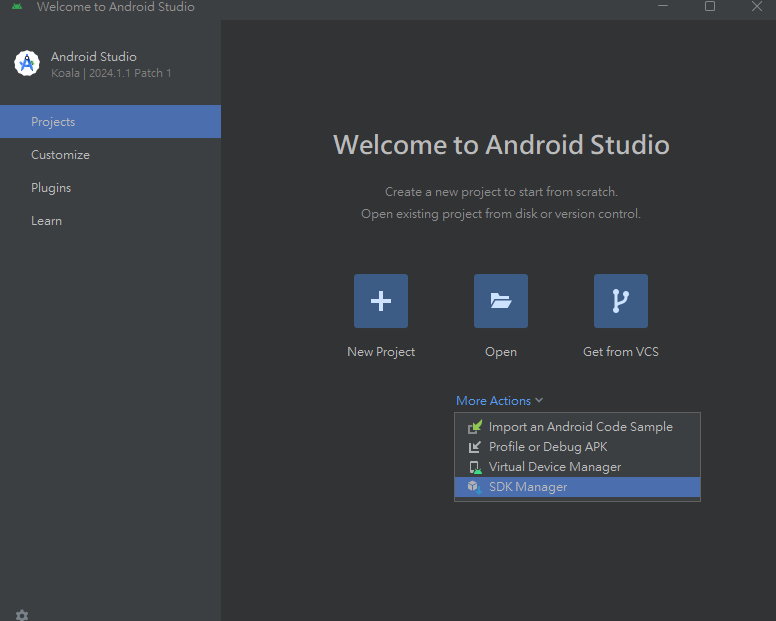This screenshot has width=776, height=621.
Task: Choose Profile or Debug APK
Action: [577, 447]
